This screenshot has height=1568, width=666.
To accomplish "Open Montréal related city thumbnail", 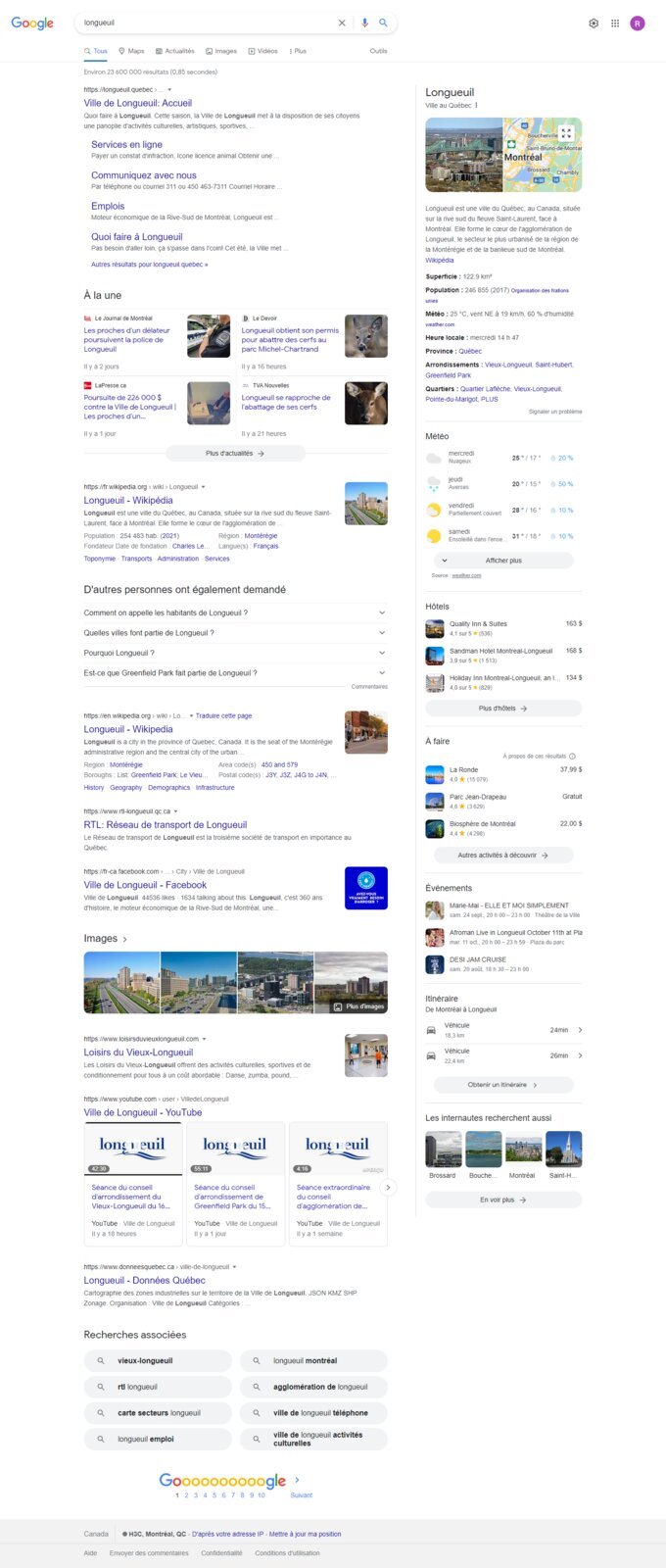I will coord(523,1155).
